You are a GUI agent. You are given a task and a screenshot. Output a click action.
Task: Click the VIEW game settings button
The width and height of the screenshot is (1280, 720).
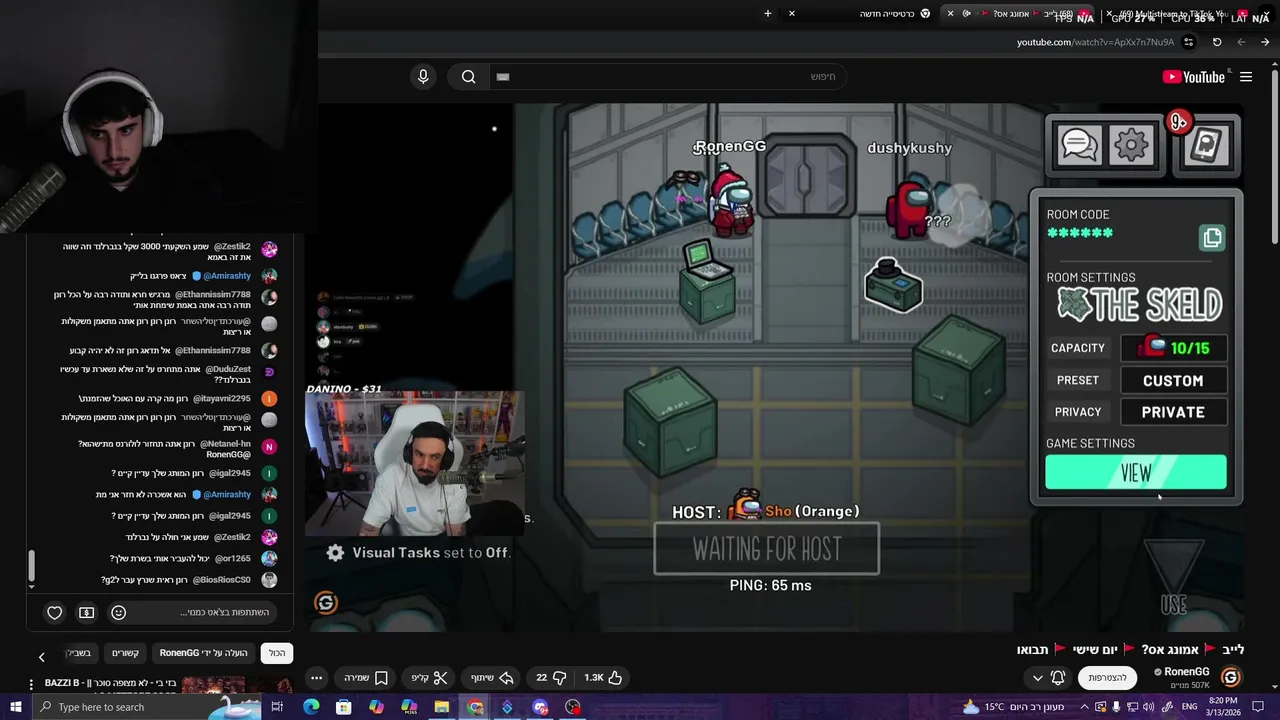point(1136,473)
